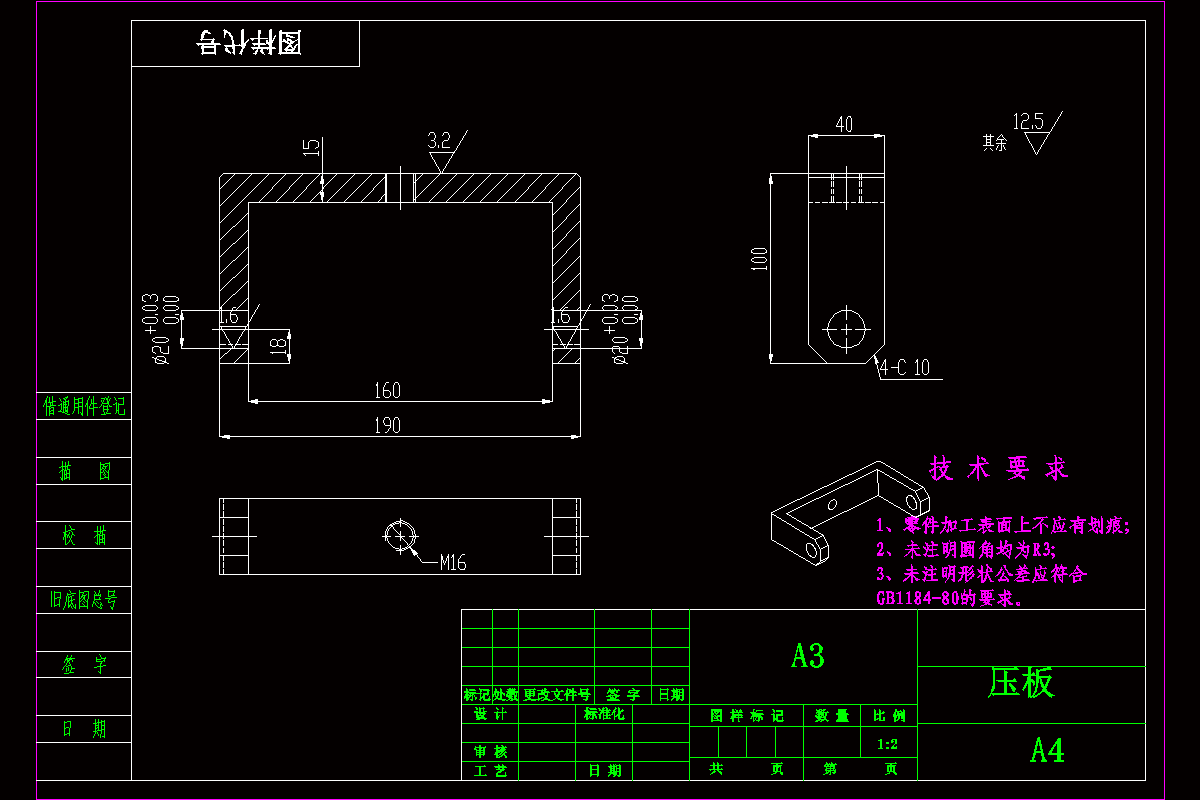Click the GB1184-80的要求 line
The width and height of the screenshot is (1200, 800).
pos(949,599)
